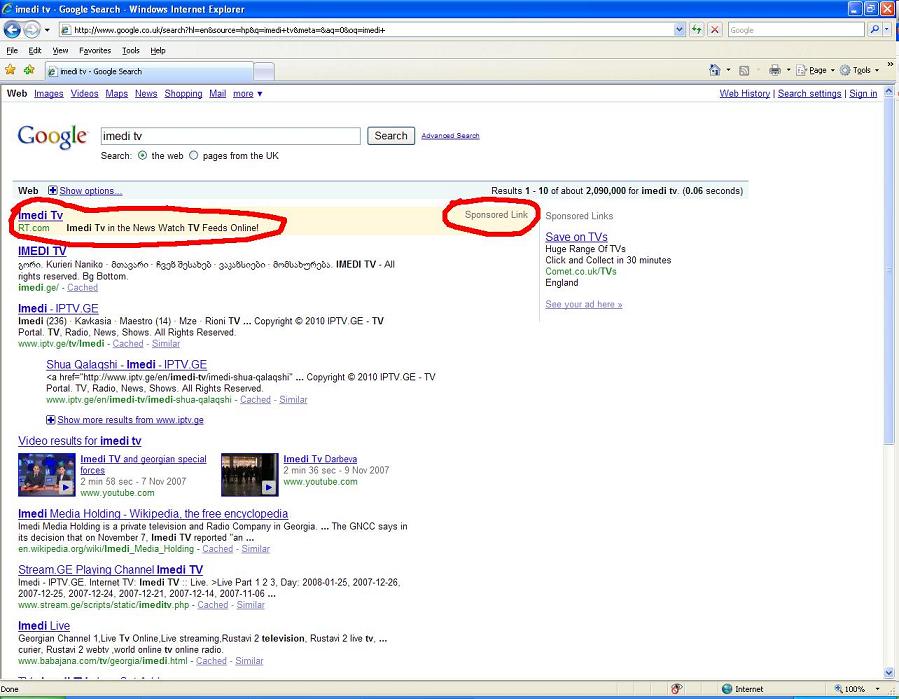Click the vertical scrollbar thumb
This screenshot has width=899, height=699.
click(x=889, y=270)
